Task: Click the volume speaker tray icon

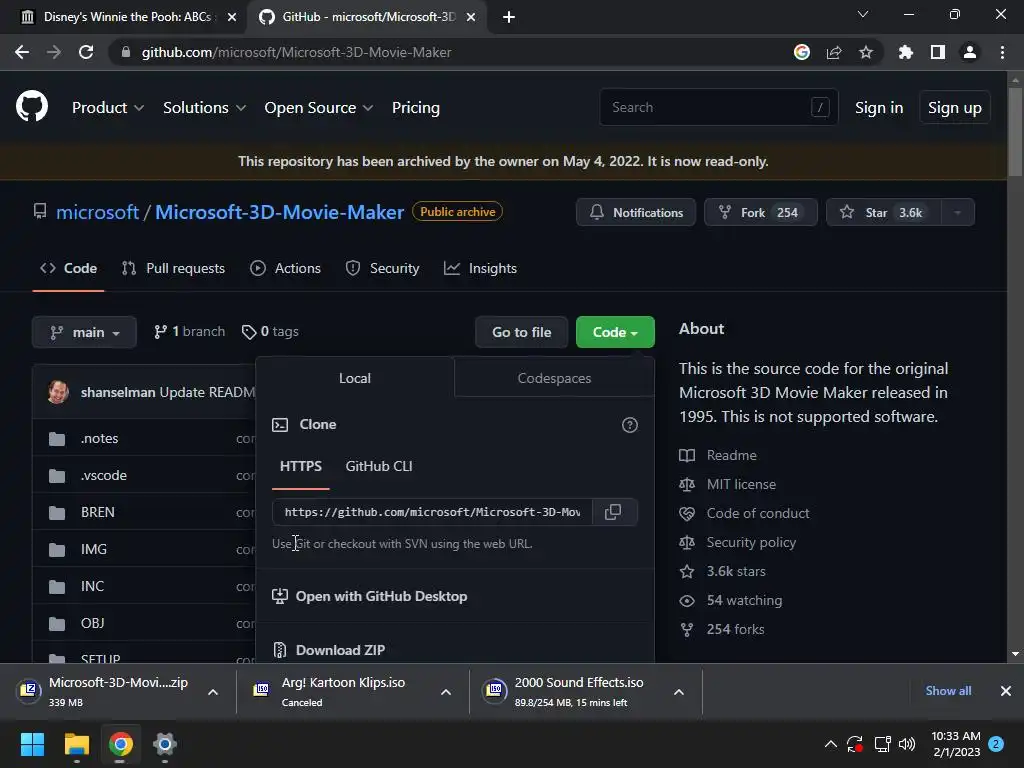Action: pos(907,744)
